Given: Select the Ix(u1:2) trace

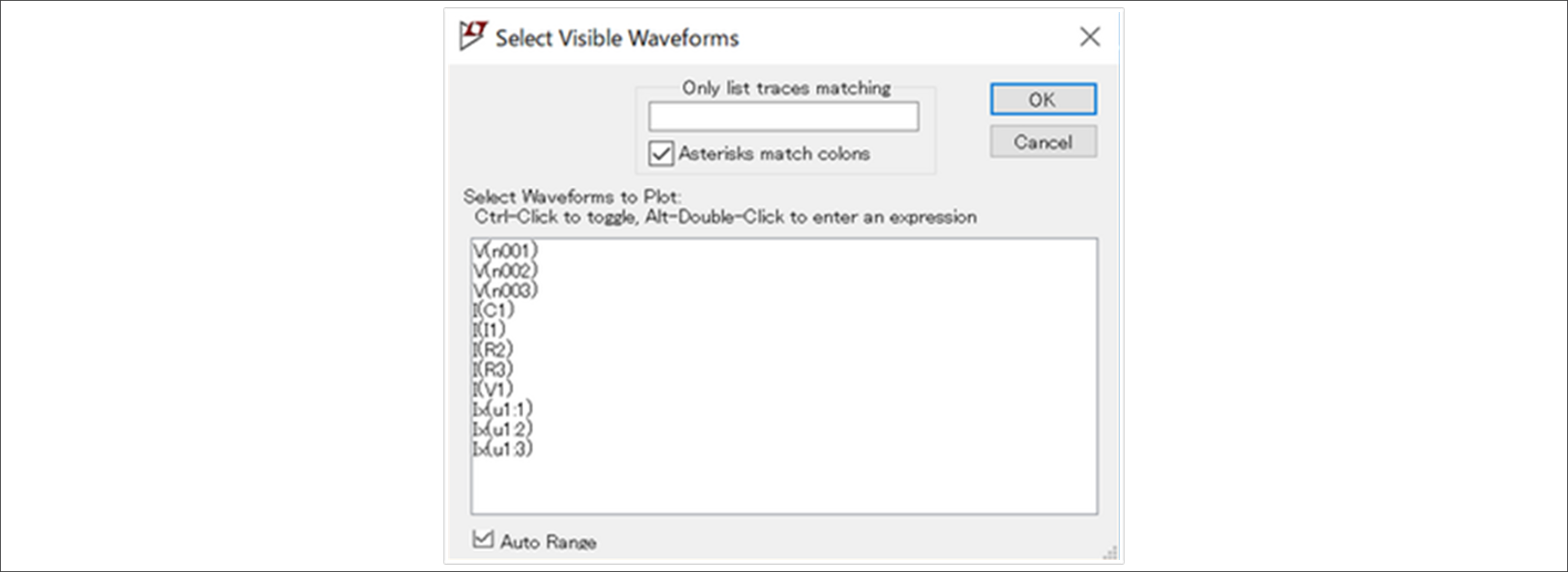Looking at the screenshot, I should click(x=503, y=429).
